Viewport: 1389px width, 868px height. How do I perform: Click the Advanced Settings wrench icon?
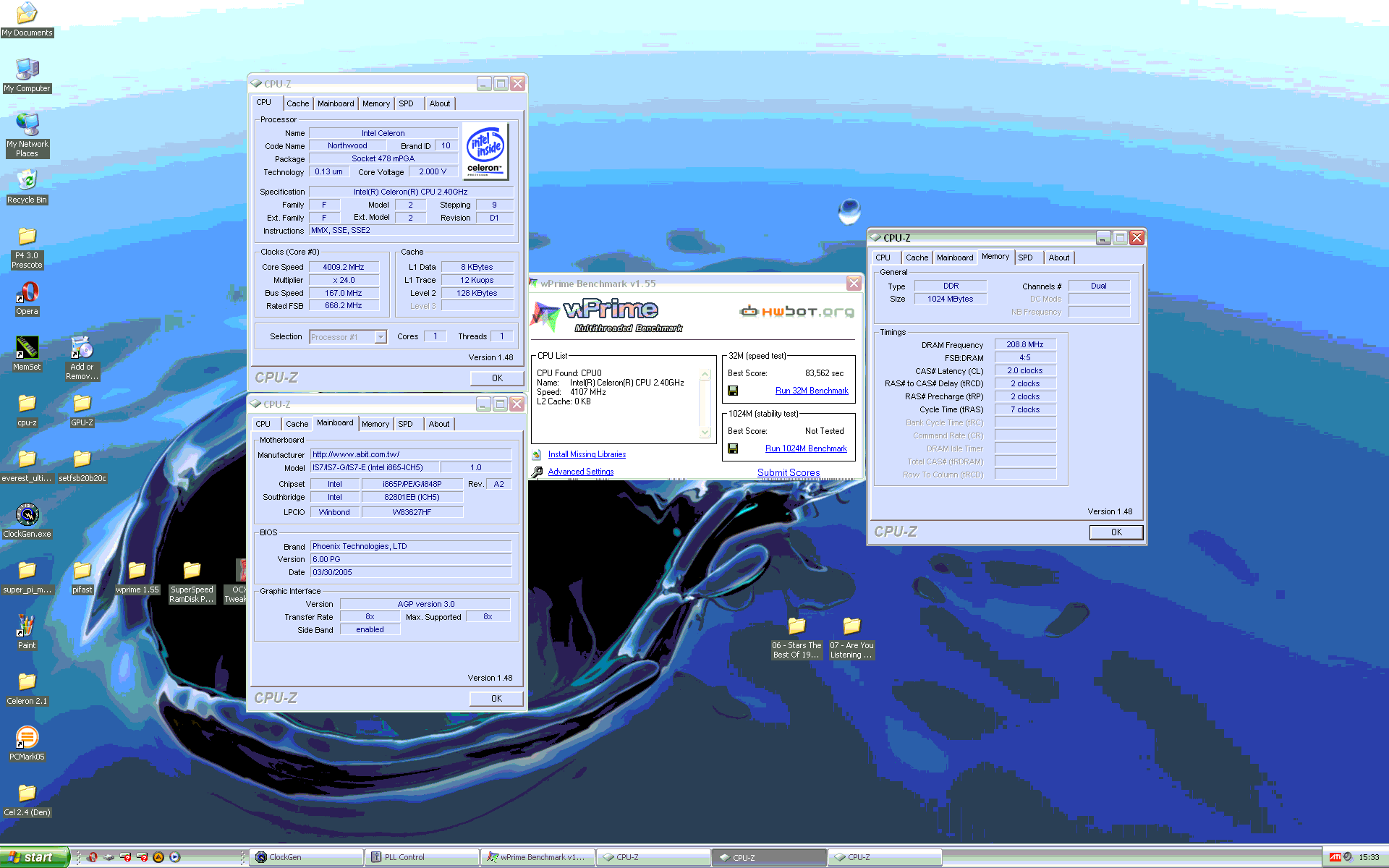[537, 472]
